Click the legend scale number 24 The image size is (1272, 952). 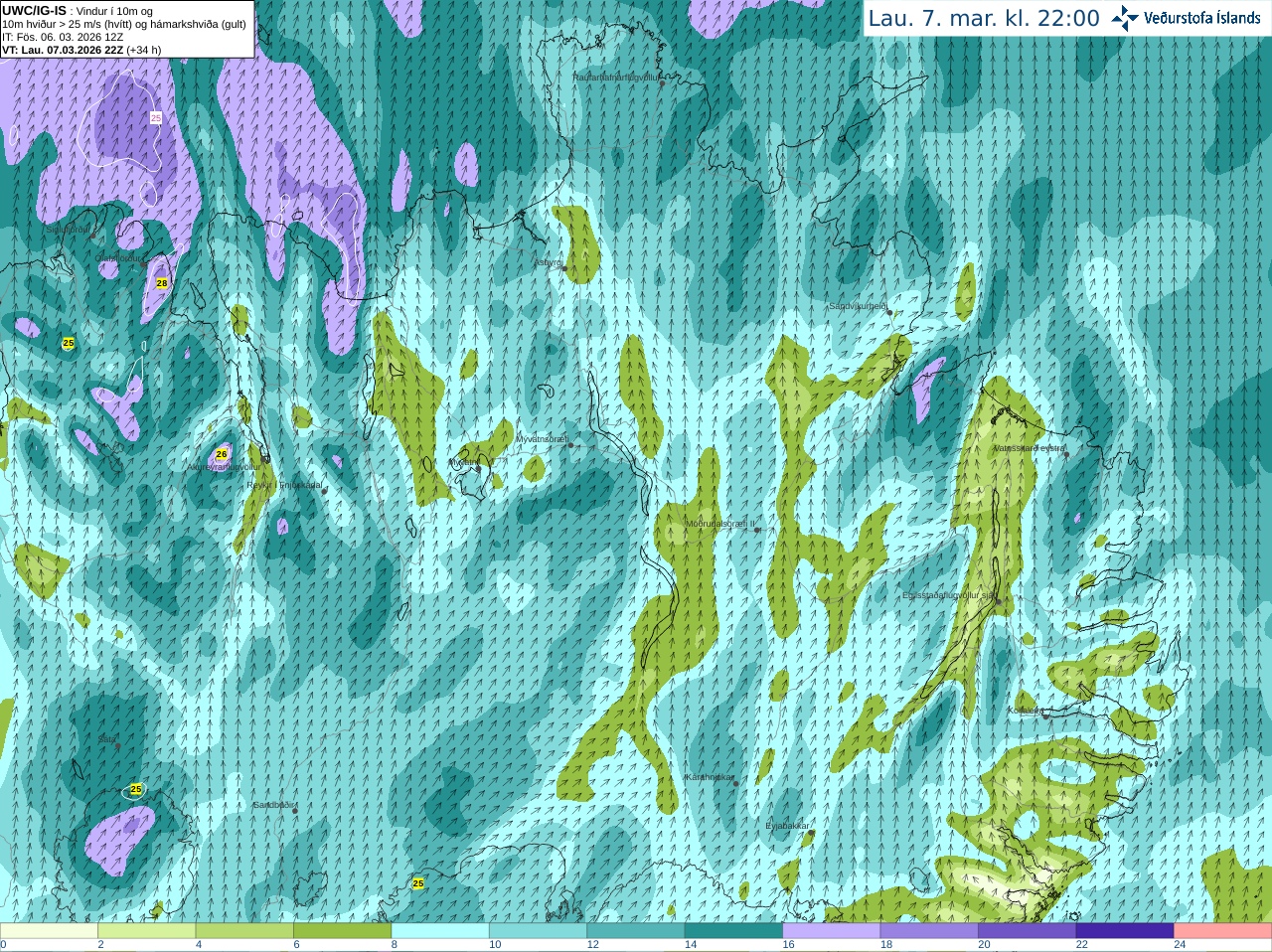(1180, 945)
